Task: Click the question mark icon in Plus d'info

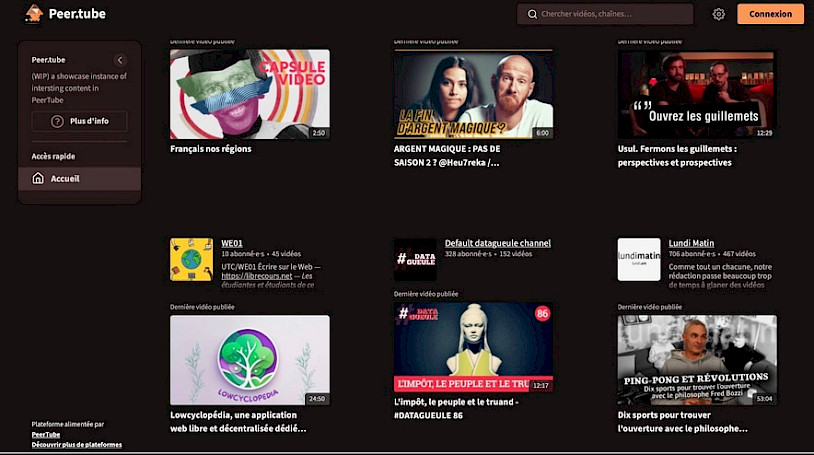Action: (56, 121)
